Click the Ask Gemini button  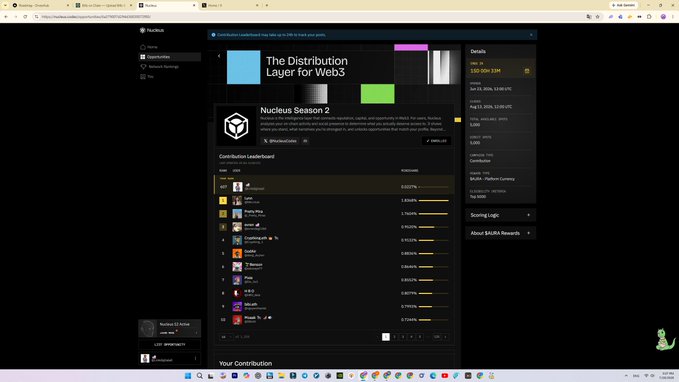[x=624, y=5]
